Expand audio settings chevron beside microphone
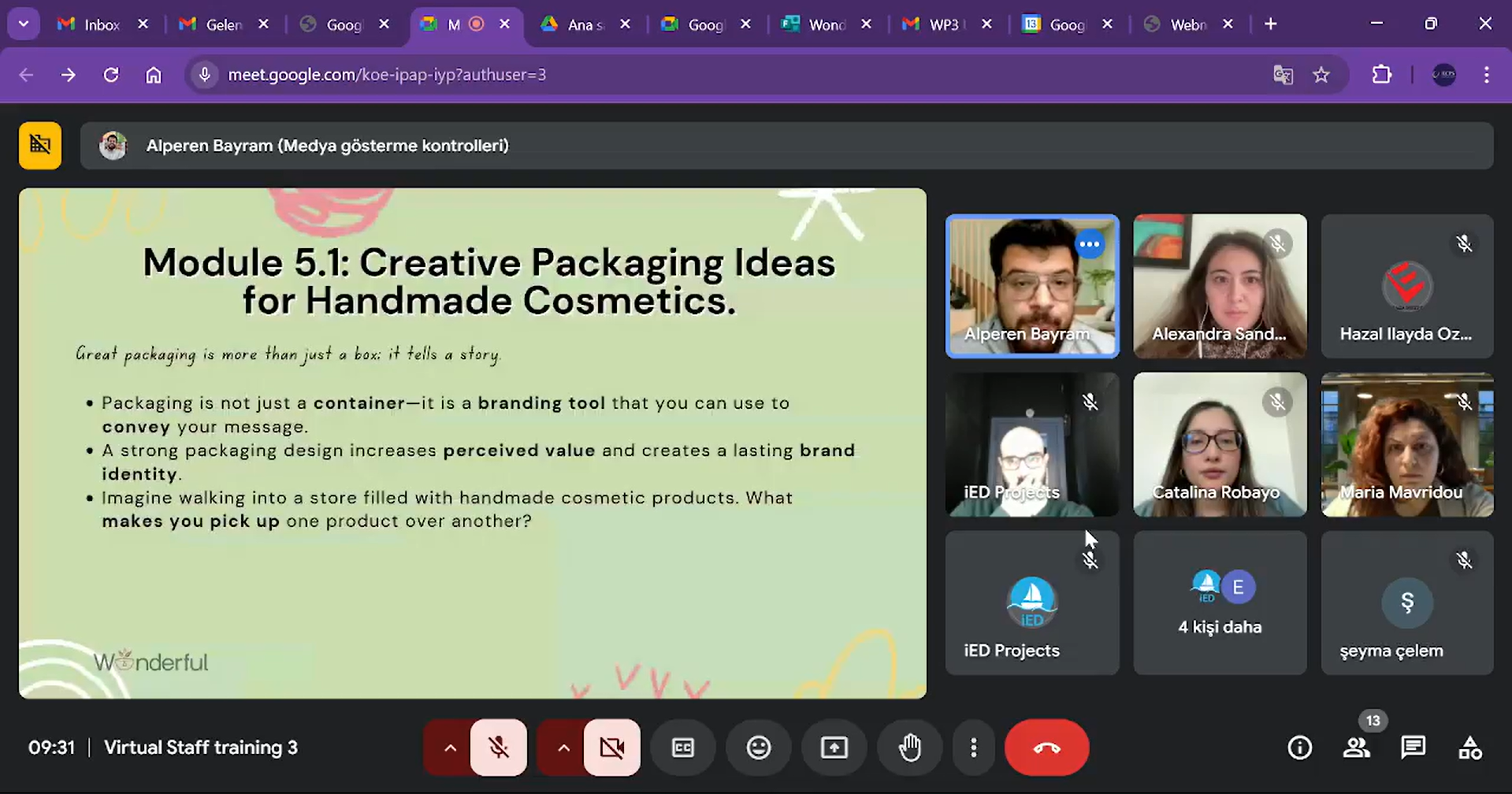The width and height of the screenshot is (1512, 794). (450, 748)
